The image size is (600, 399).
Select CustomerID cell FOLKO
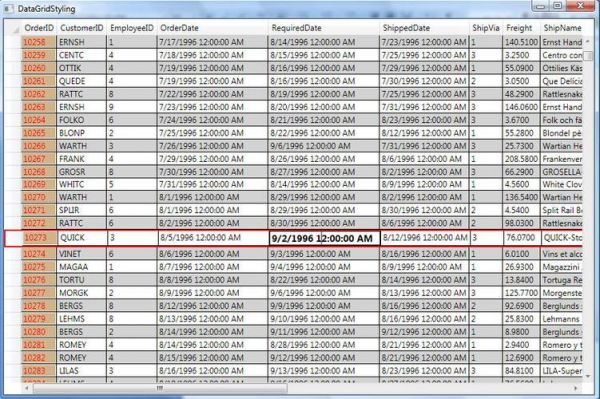(82, 120)
